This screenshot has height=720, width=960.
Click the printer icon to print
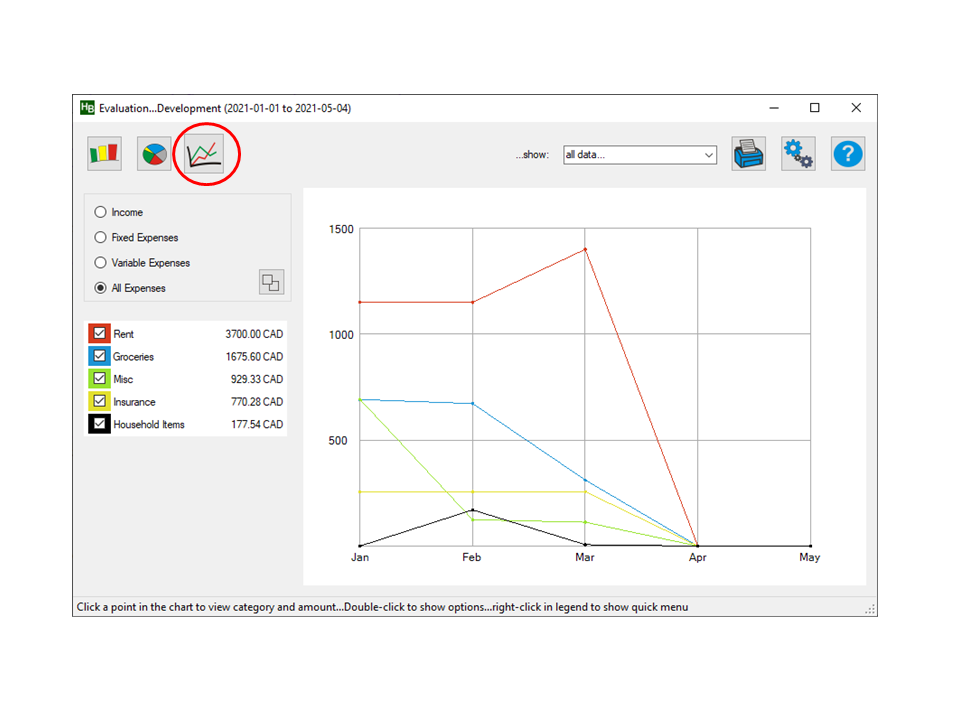748,154
